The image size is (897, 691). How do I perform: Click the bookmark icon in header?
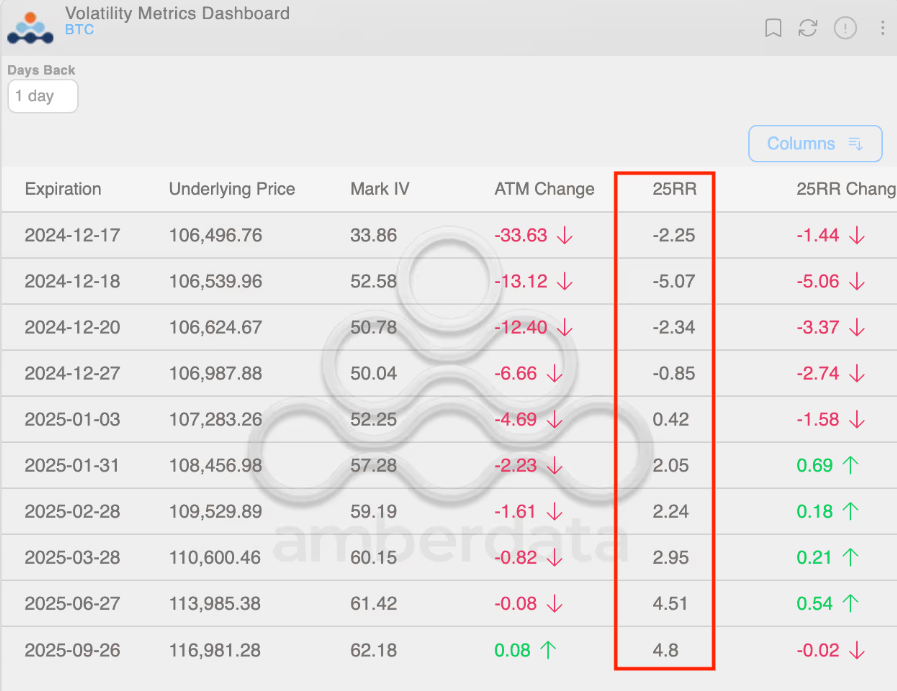tap(773, 27)
